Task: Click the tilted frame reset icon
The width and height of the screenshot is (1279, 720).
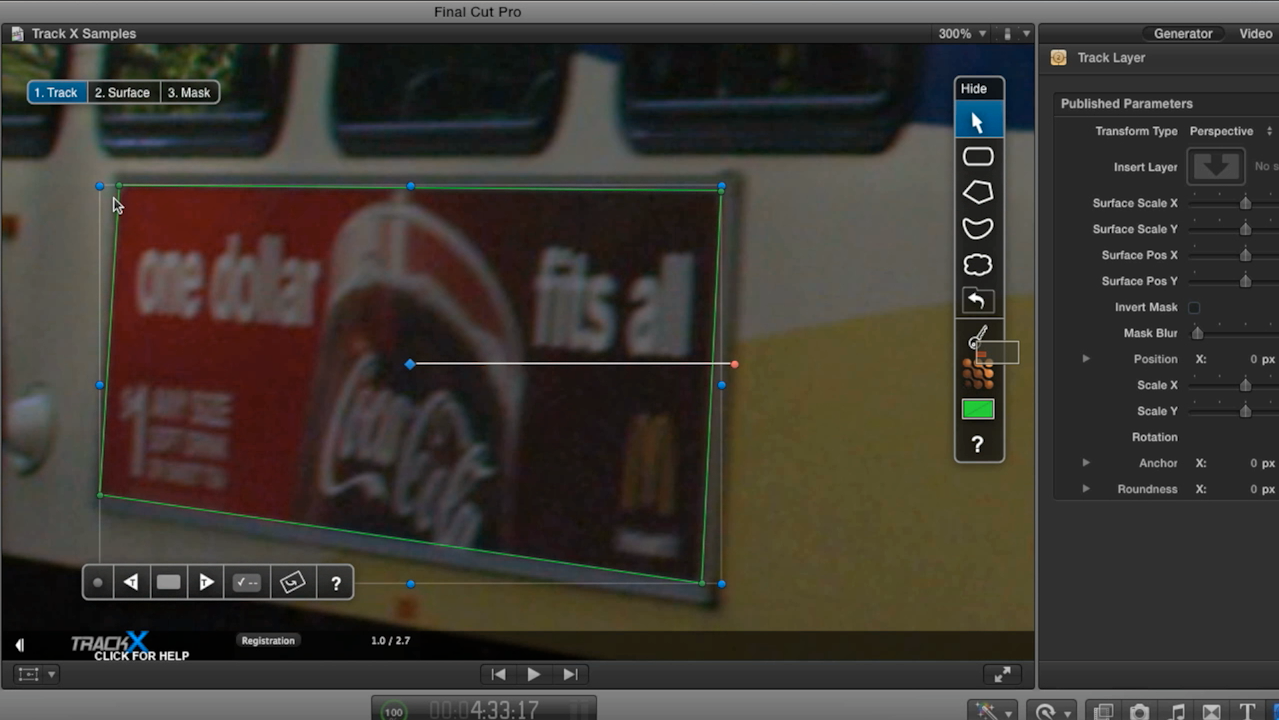Action: pyautogui.click(x=292, y=583)
